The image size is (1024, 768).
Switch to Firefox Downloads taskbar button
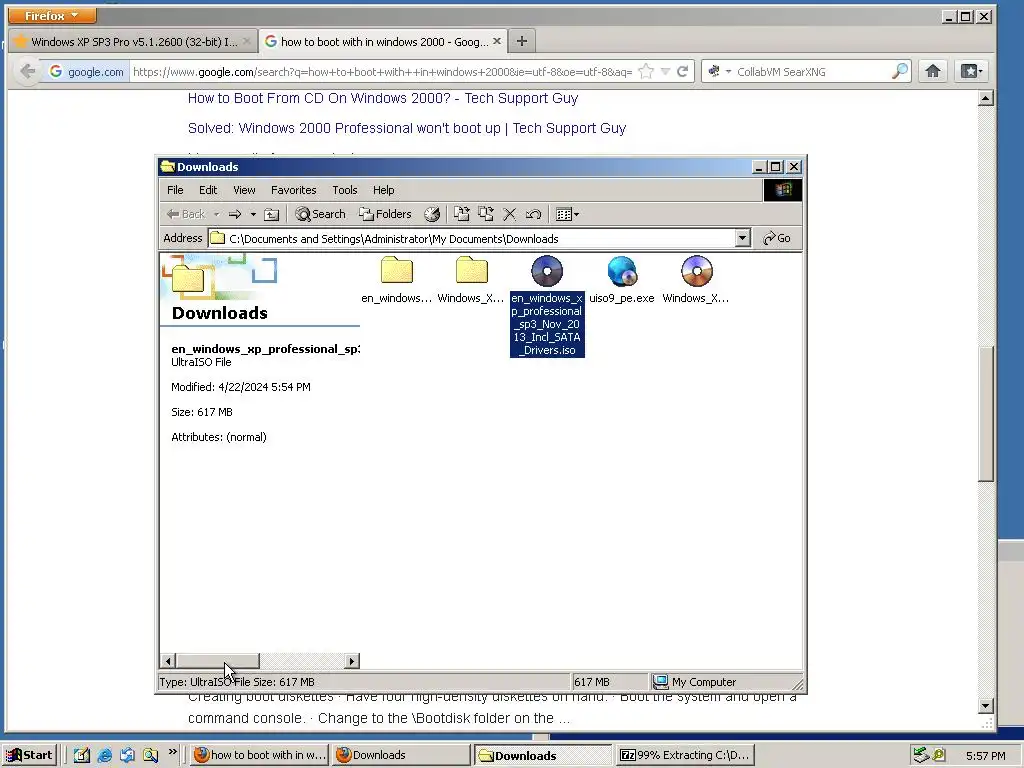(401, 755)
